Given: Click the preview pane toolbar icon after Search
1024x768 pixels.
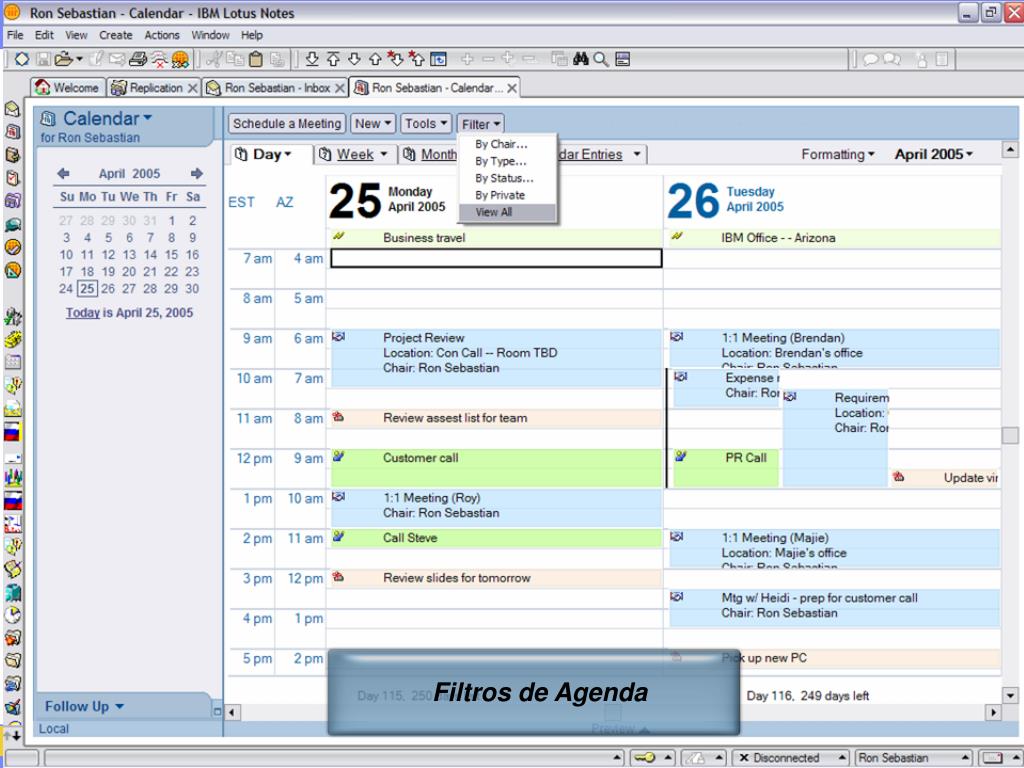Looking at the screenshot, I should coord(622,59).
